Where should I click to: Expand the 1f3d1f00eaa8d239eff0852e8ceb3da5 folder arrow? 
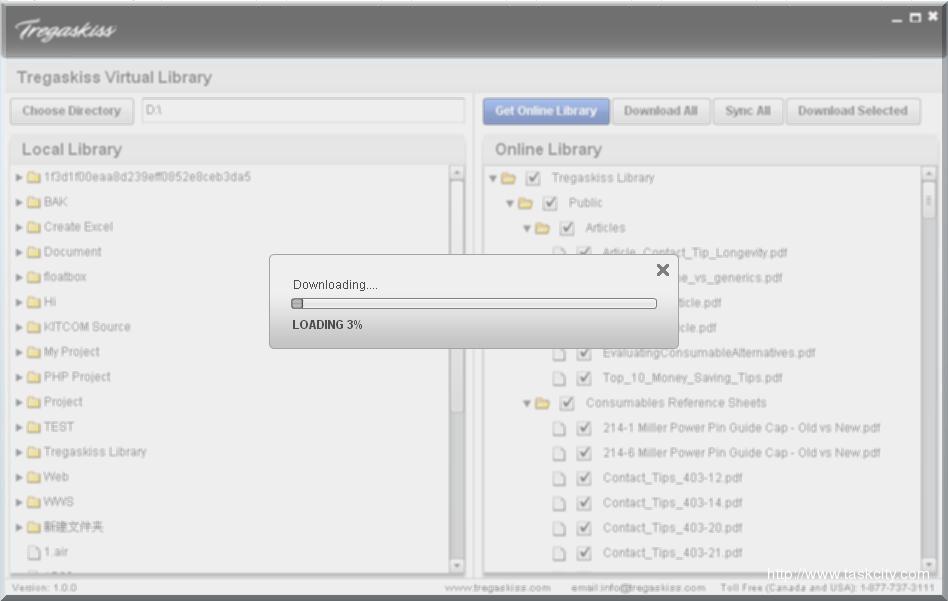(x=19, y=177)
